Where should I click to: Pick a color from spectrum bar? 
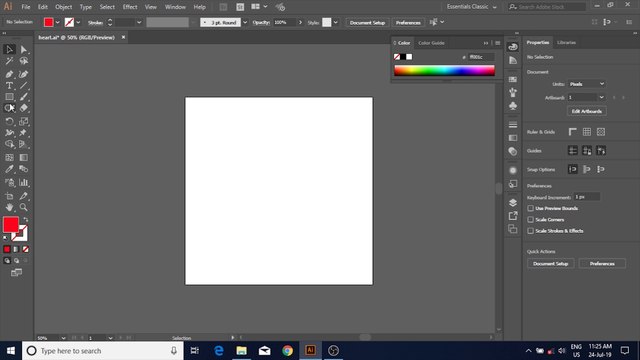pyautogui.click(x=444, y=71)
